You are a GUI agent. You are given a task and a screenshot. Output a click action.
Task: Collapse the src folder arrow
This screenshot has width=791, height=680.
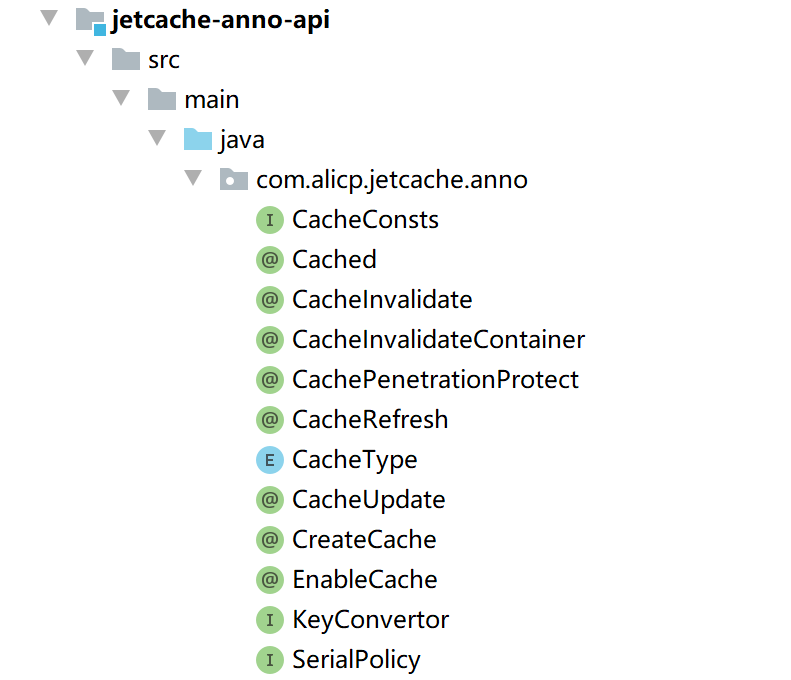tap(85, 59)
